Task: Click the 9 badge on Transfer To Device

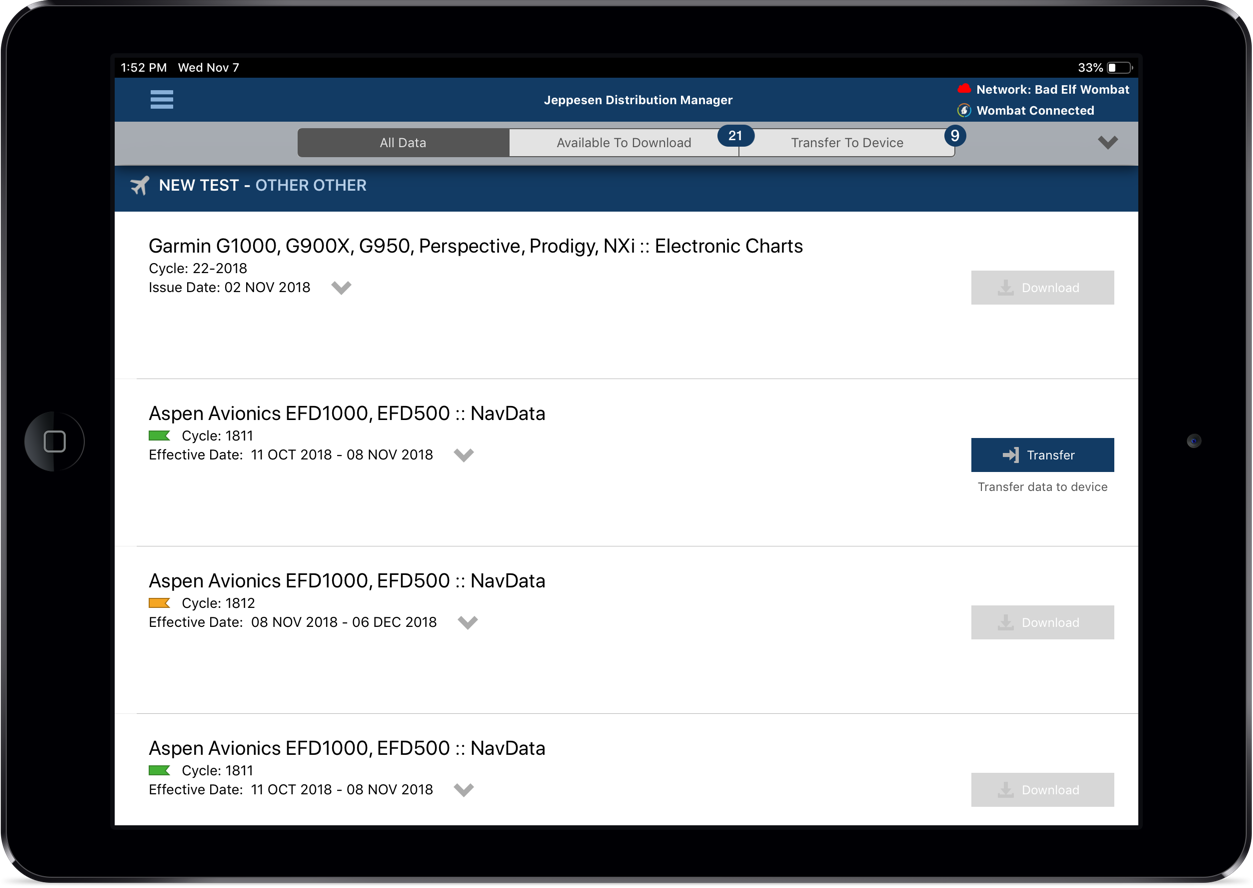Action: click(x=955, y=135)
